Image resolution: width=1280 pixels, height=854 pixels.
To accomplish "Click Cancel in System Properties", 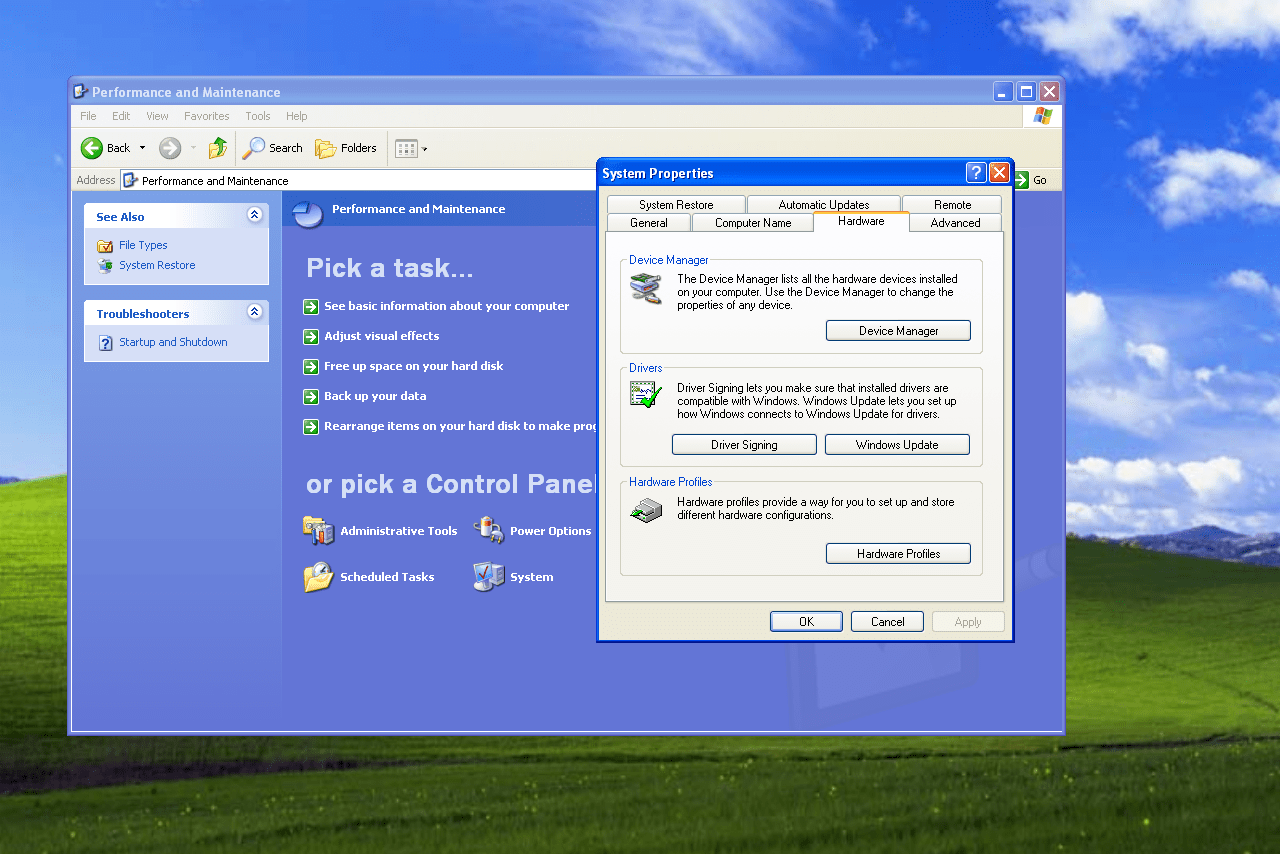I will pyautogui.click(x=887, y=622).
